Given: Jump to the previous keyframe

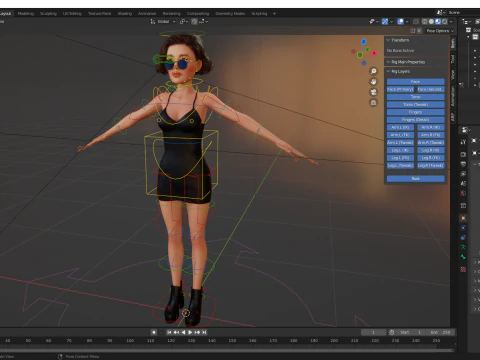Looking at the screenshot, I should pyautogui.click(x=176, y=332).
